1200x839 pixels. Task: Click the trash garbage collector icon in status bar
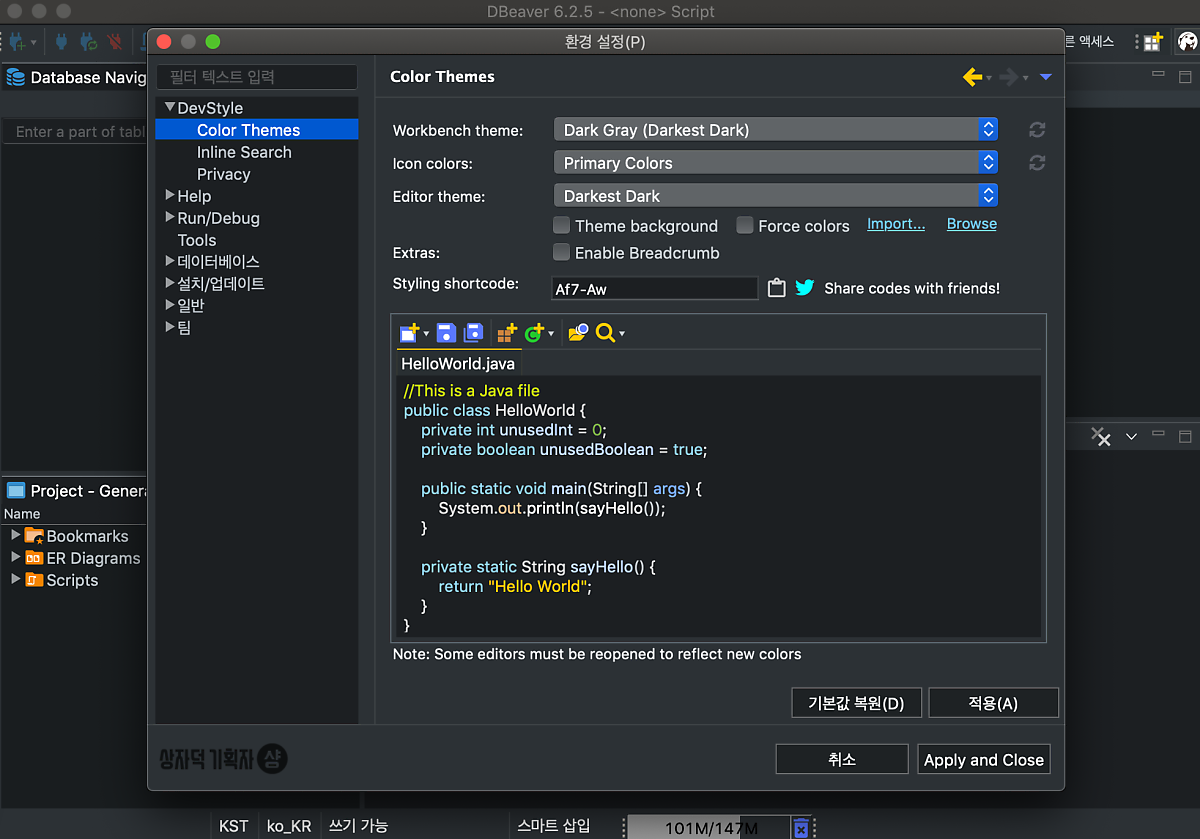[801, 827]
